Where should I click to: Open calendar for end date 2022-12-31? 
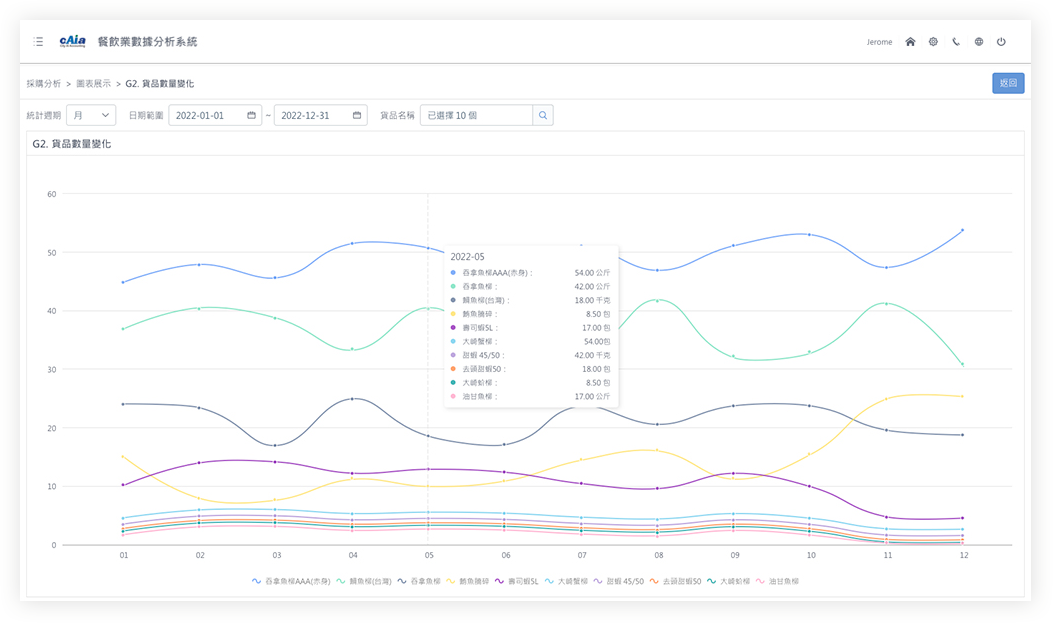tap(357, 115)
